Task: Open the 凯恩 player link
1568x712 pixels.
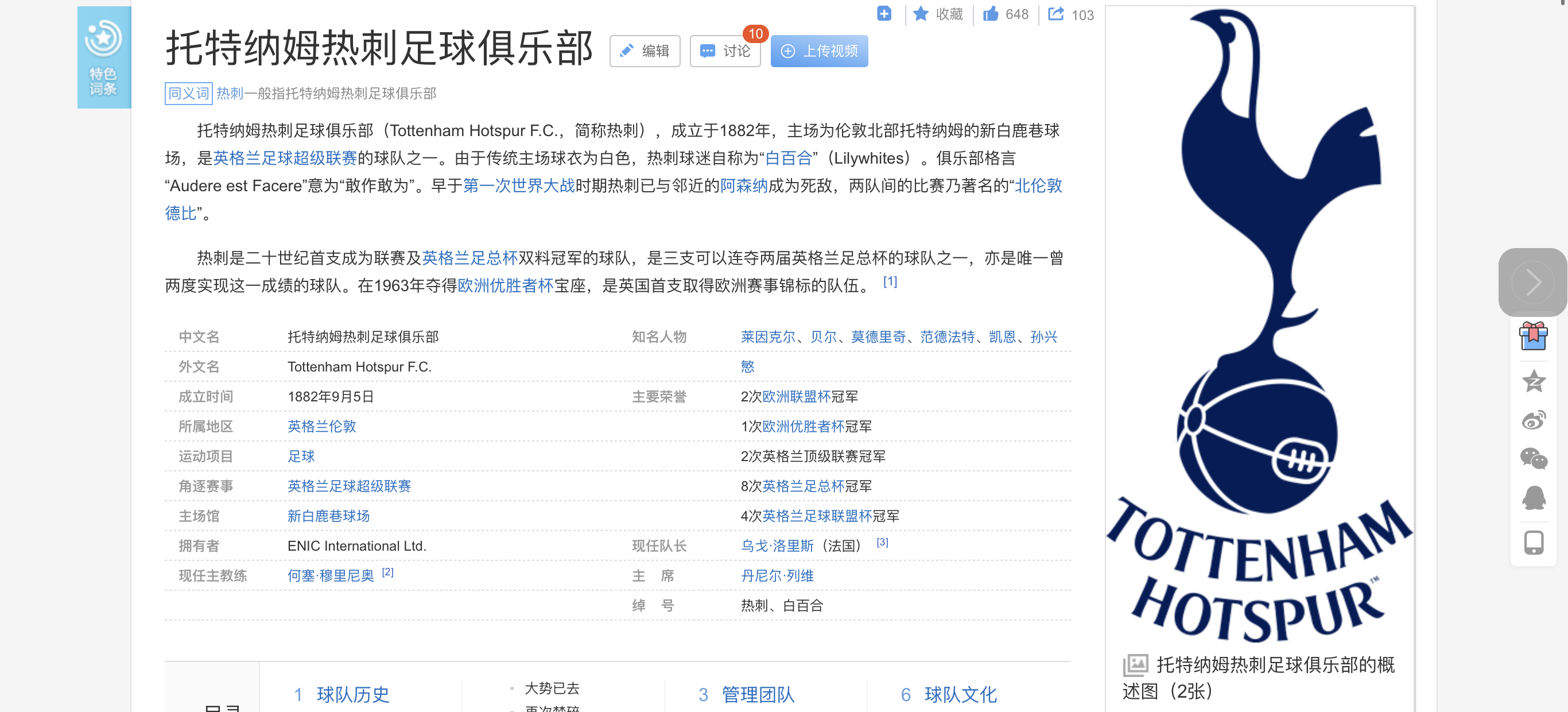Action: 1002,337
